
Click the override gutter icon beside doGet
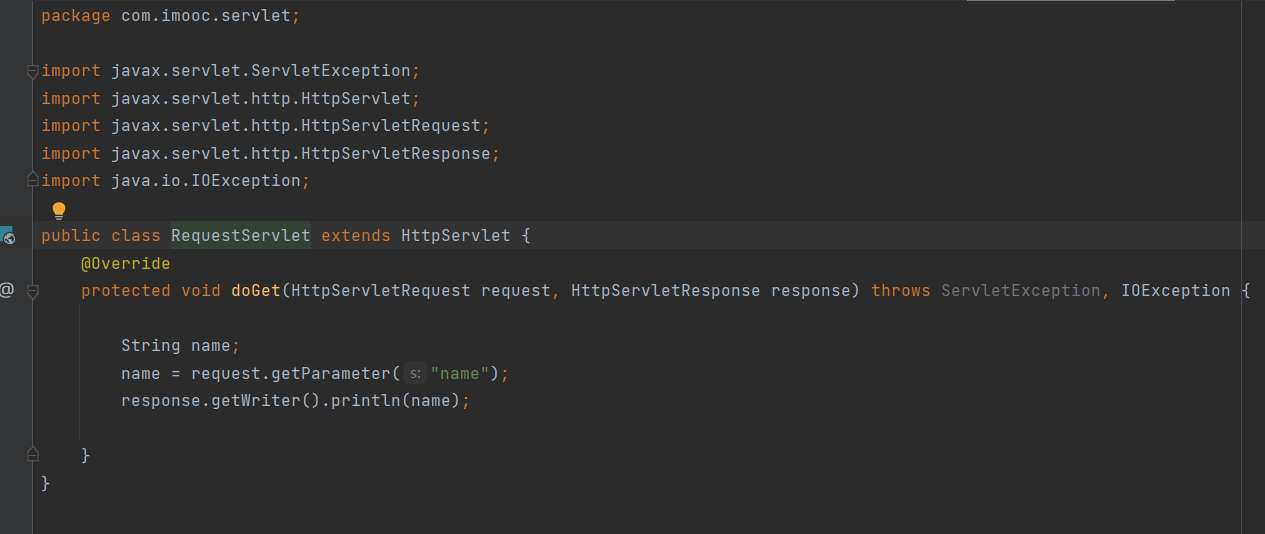tap(7, 290)
